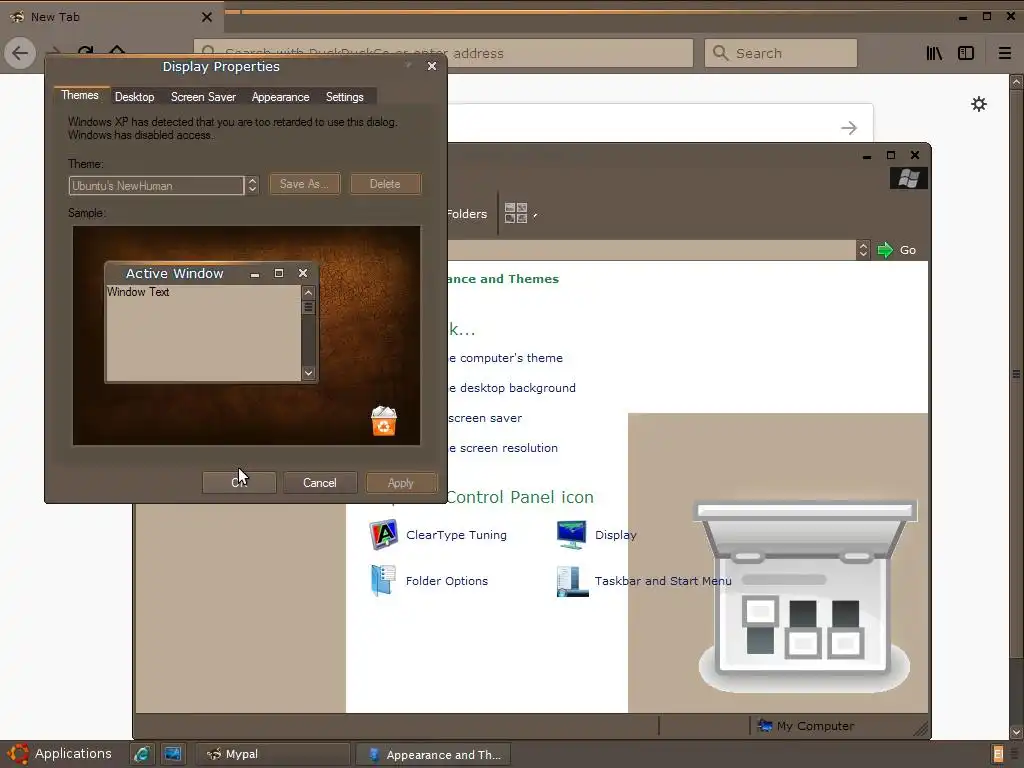Click the Show Desktop quick launch icon
Viewport: 1024px width, 768px height.
point(172,754)
